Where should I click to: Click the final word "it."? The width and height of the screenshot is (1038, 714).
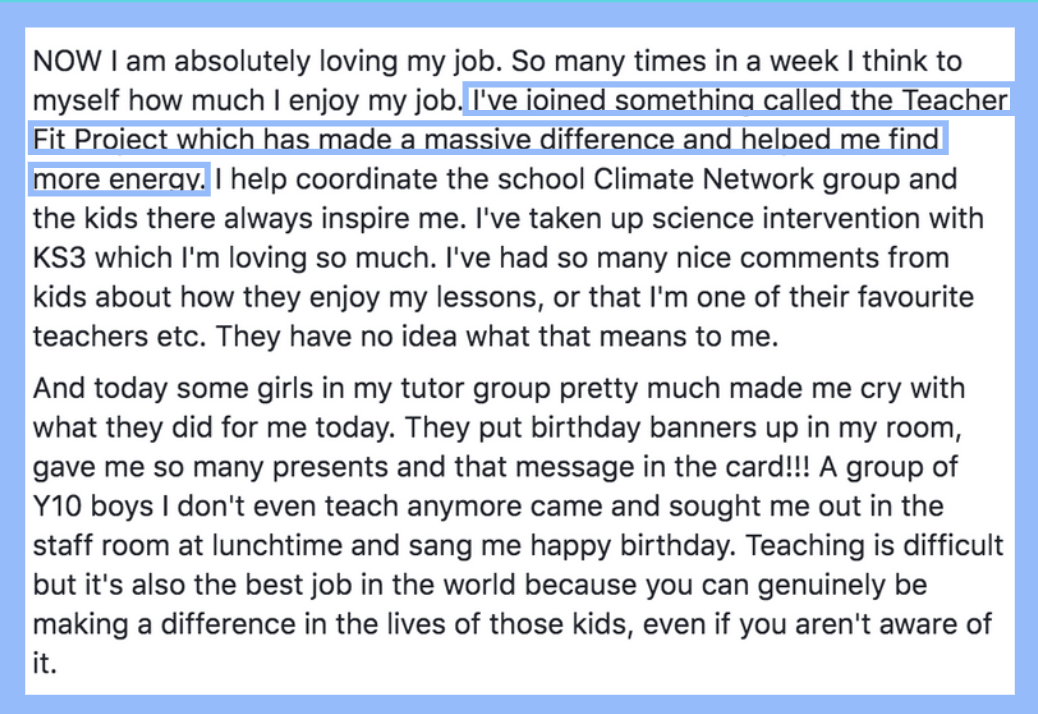click(45, 663)
